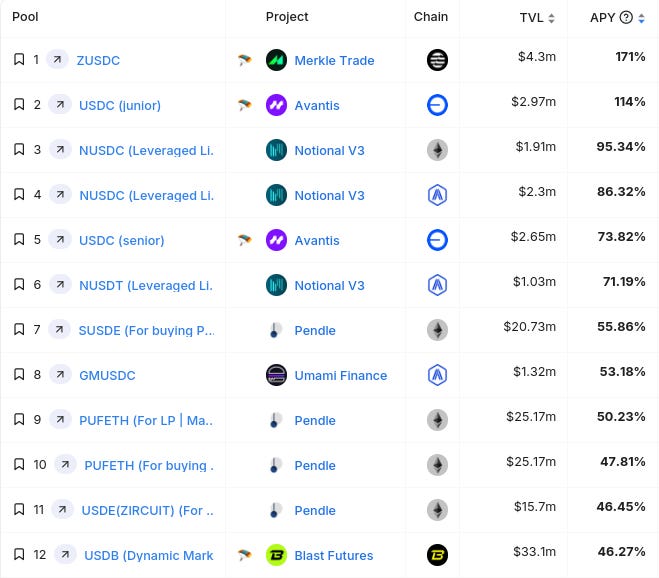Click the Project column header

[287, 16]
